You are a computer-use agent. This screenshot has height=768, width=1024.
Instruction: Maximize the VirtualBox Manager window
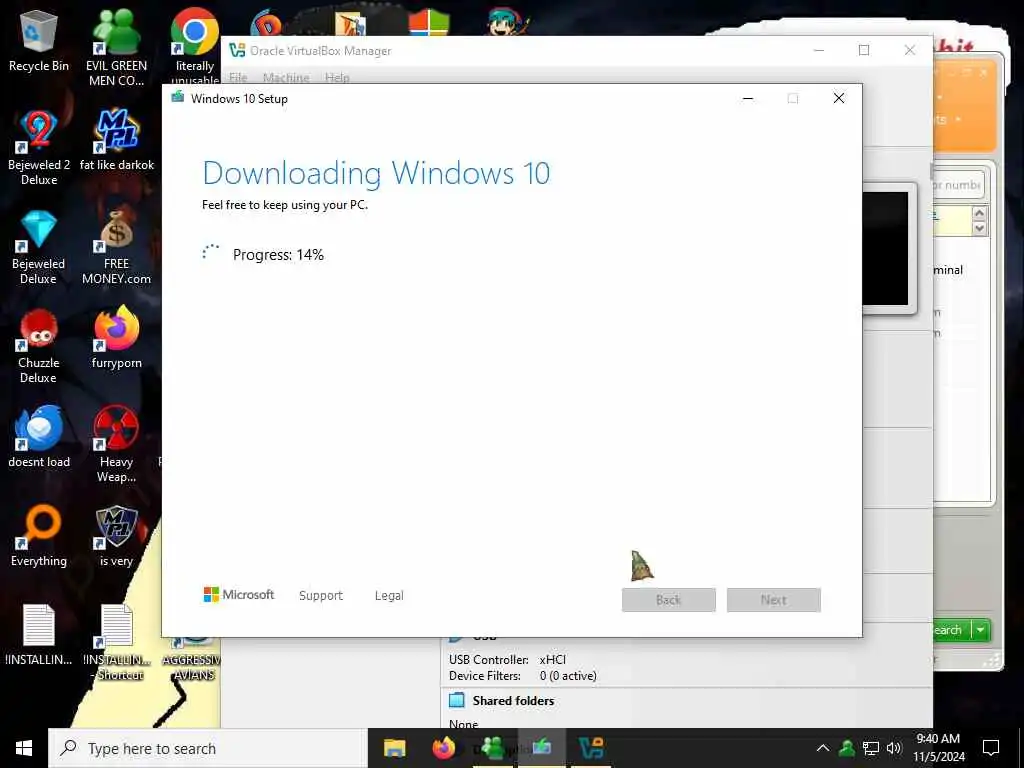(864, 50)
